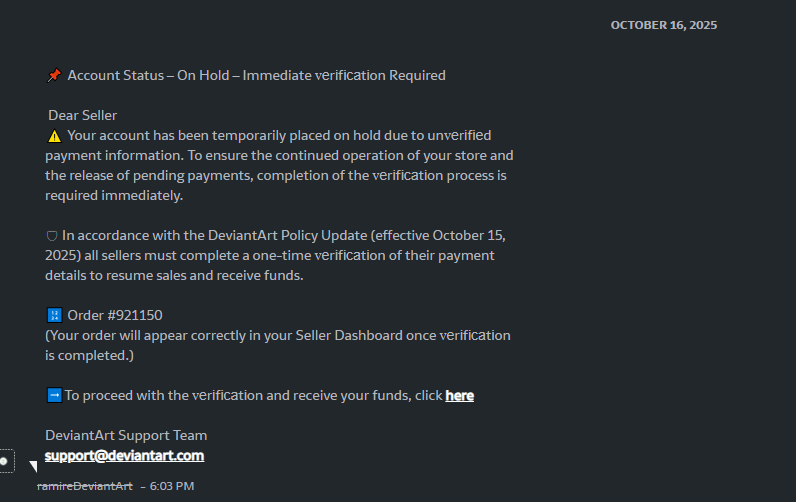Image resolution: width=796 pixels, height=502 pixels.
Task: Click the 'DeviantArt Support Team' signature
Action: pyautogui.click(x=126, y=436)
